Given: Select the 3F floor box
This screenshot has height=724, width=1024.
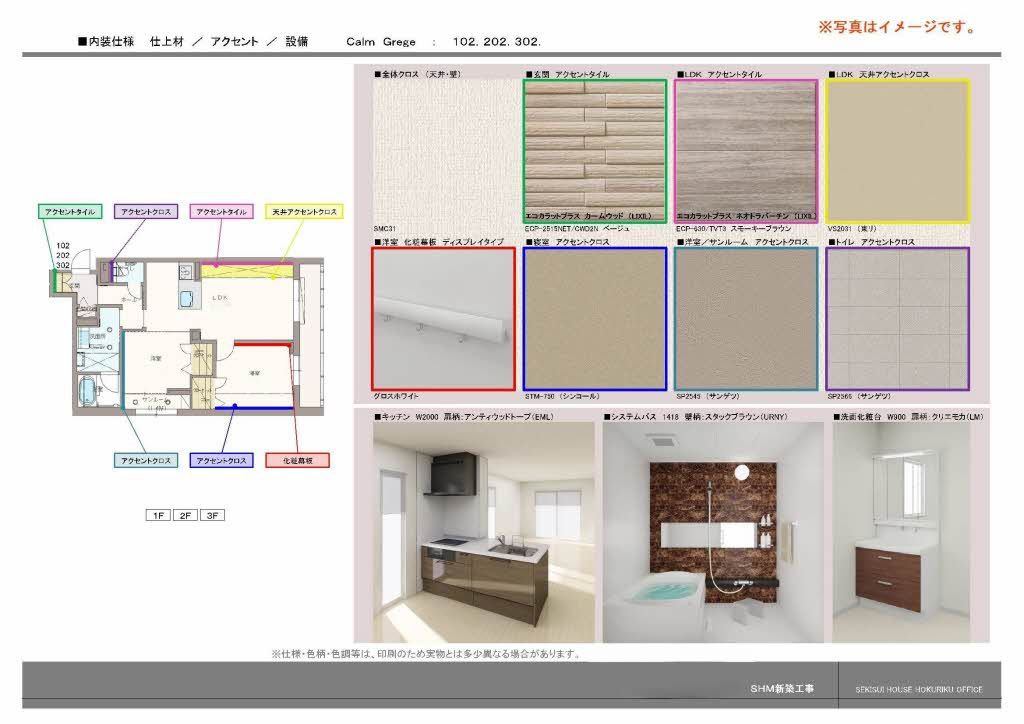Looking at the screenshot, I should [212, 516].
